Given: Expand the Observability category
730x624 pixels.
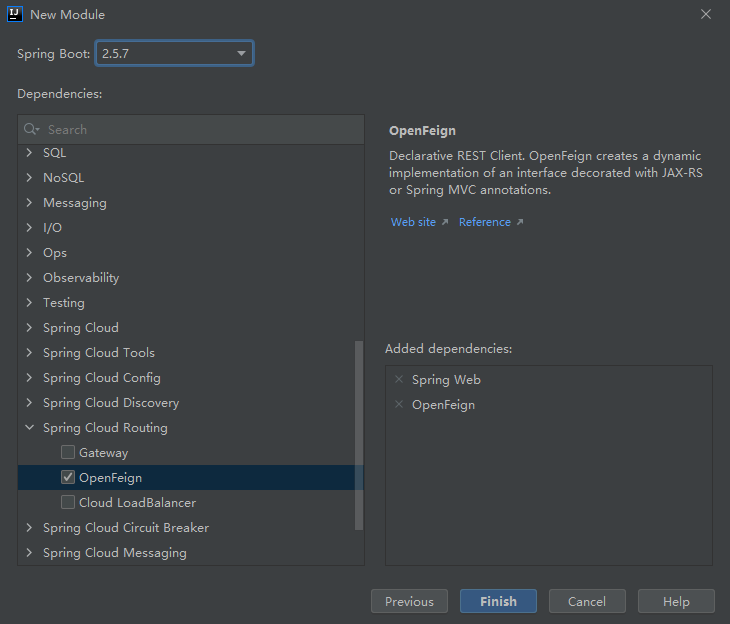Looking at the screenshot, I should pyautogui.click(x=29, y=278).
